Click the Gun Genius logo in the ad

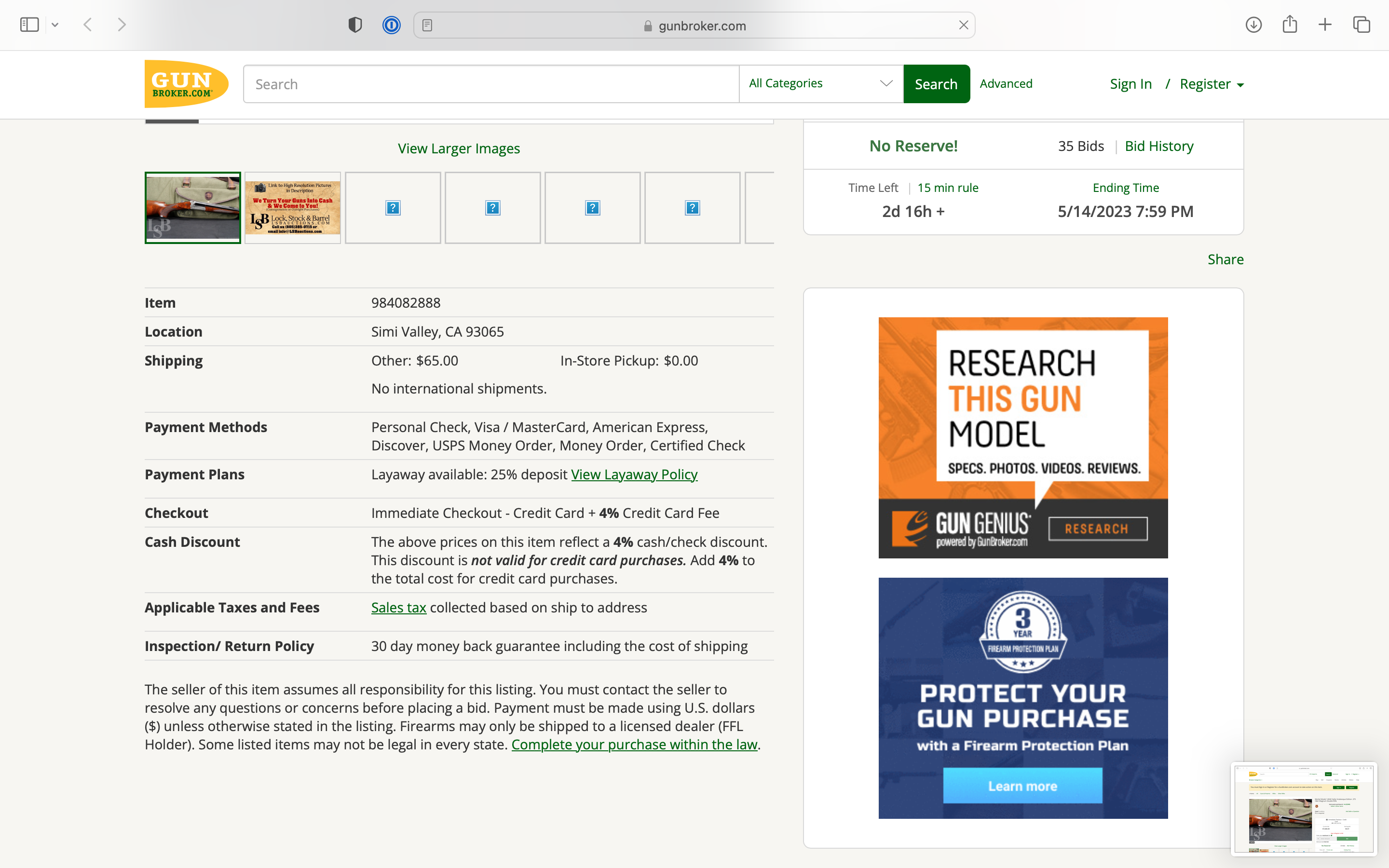[x=961, y=528]
